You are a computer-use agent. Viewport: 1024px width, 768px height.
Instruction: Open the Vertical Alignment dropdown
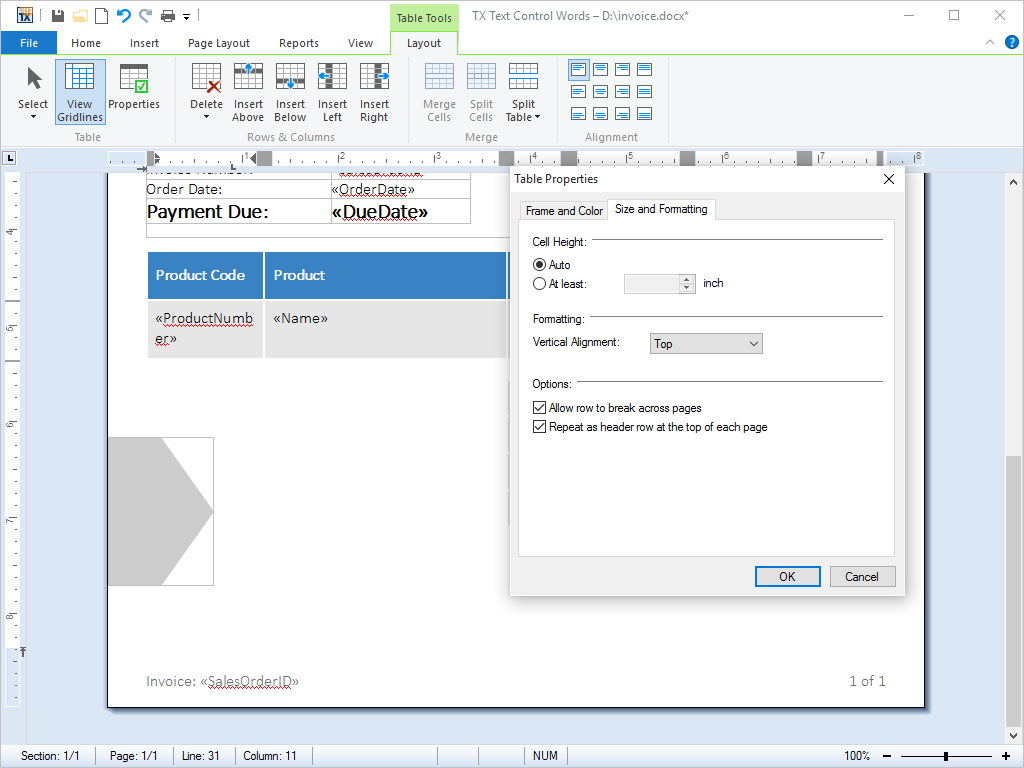pos(706,344)
